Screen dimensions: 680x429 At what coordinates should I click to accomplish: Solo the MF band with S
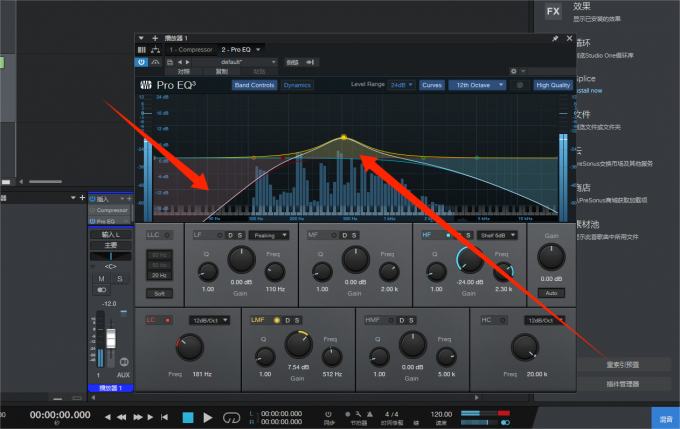pyautogui.click(x=354, y=235)
